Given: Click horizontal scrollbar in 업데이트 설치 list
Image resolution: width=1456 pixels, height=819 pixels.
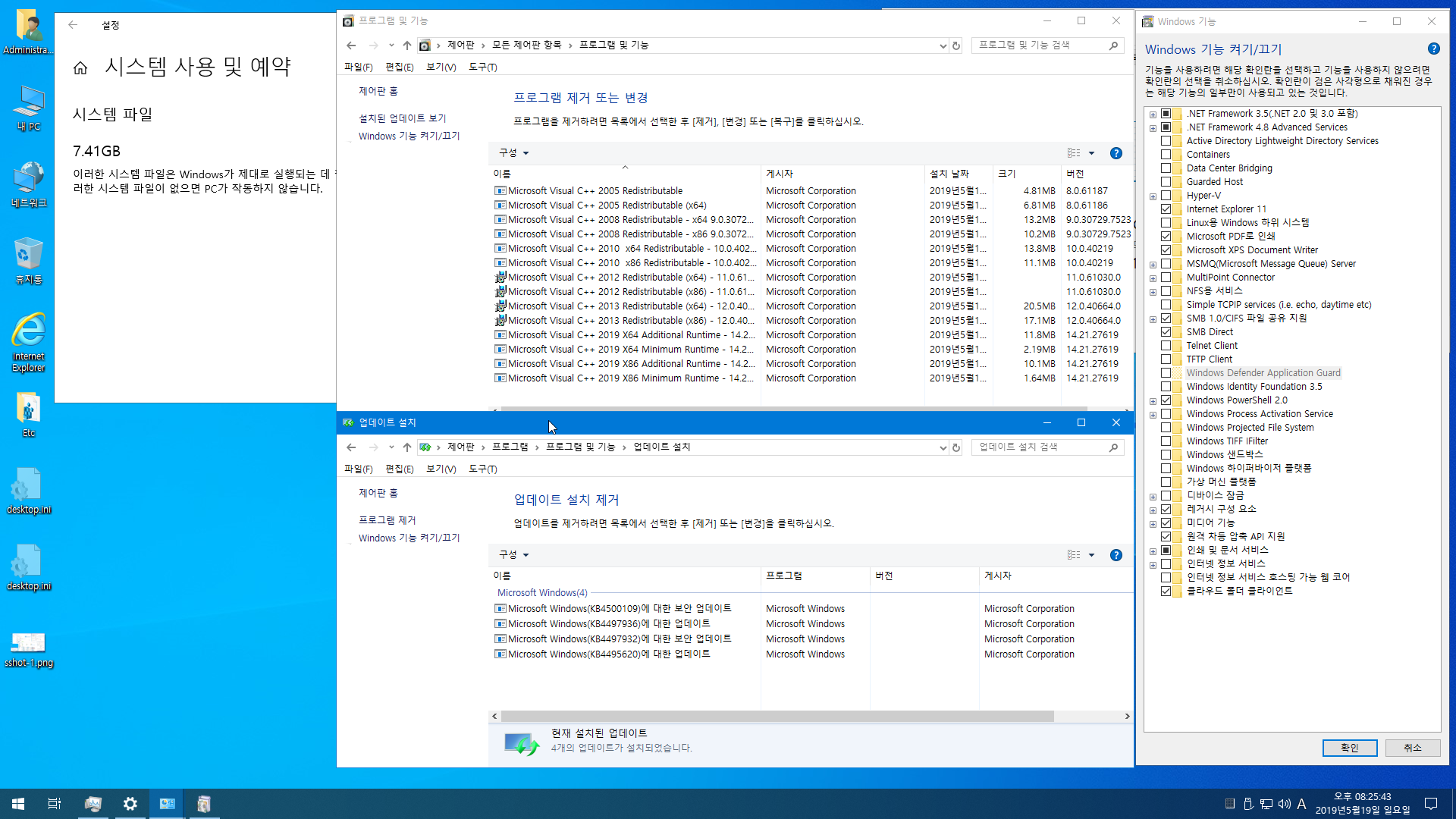Looking at the screenshot, I should pos(777,717).
